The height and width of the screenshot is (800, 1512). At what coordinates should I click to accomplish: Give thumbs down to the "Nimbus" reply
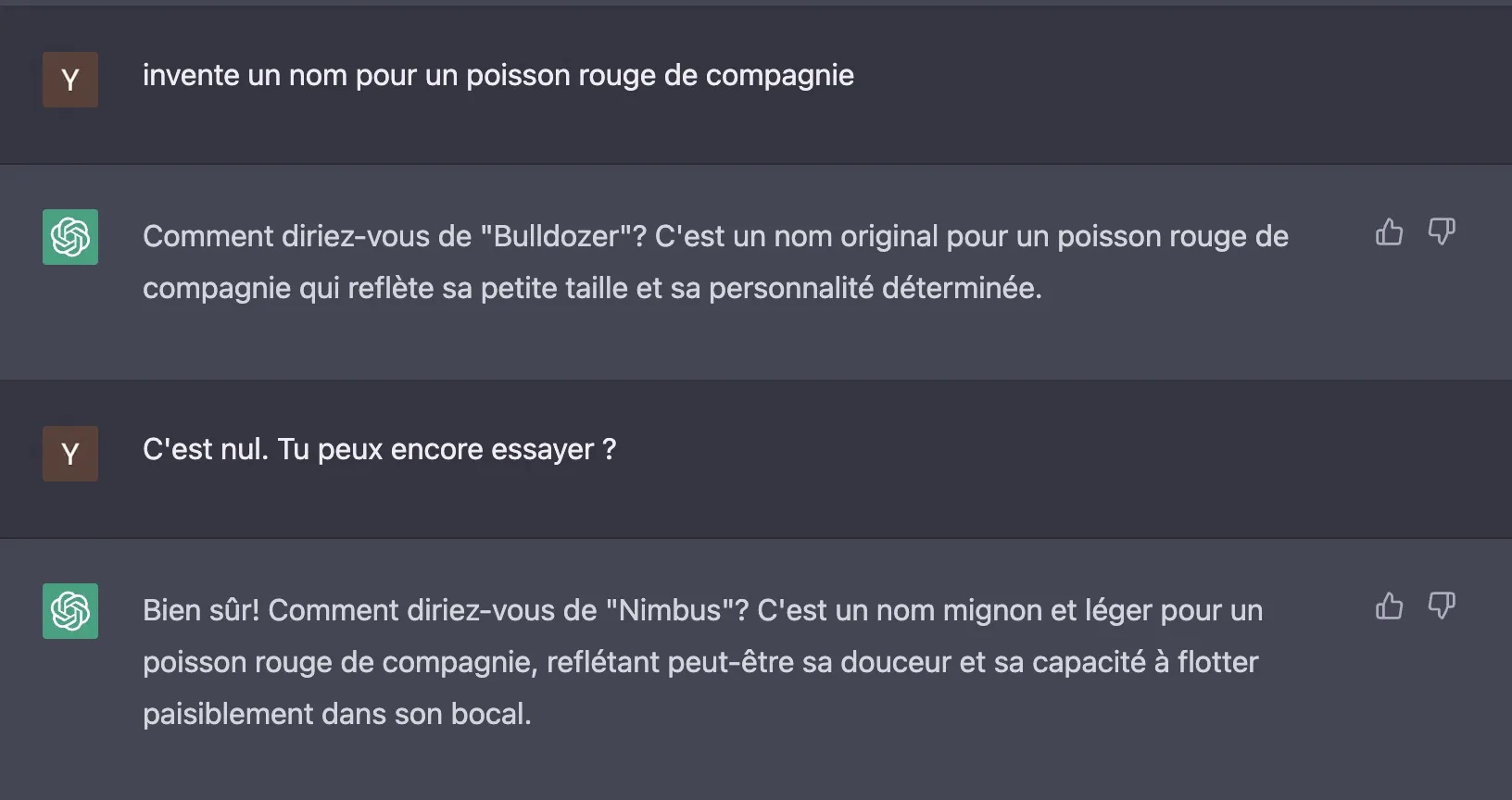coord(1442,606)
